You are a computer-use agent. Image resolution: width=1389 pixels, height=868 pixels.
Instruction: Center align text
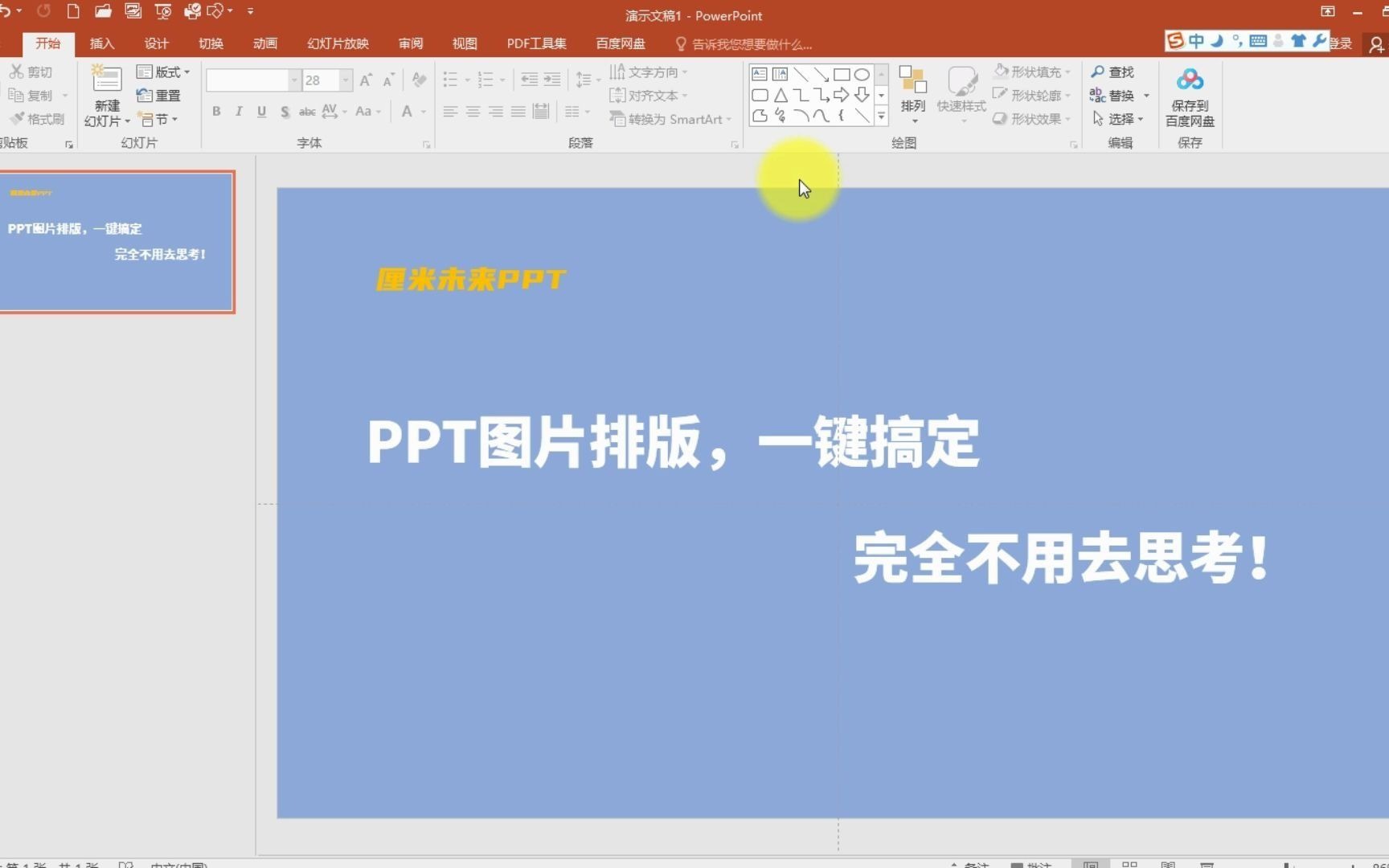pos(473,111)
